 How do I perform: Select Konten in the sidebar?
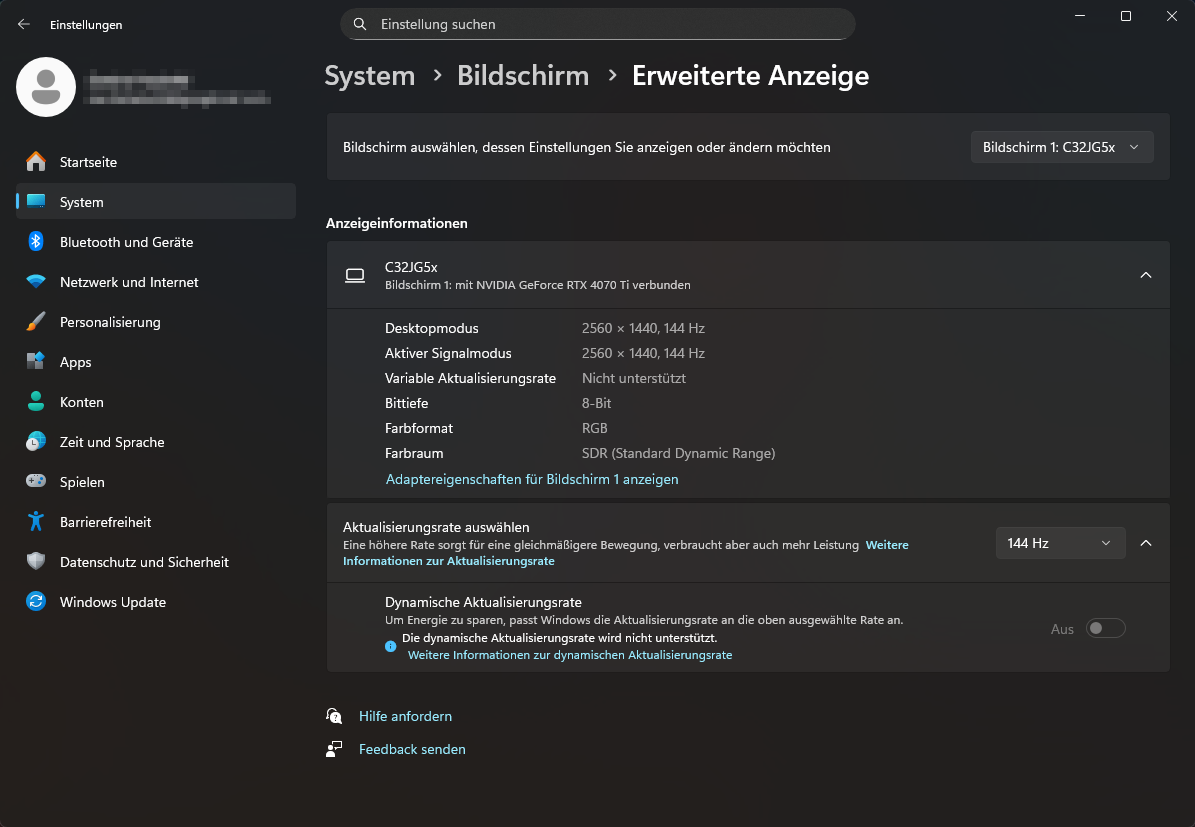(x=82, y=402)
